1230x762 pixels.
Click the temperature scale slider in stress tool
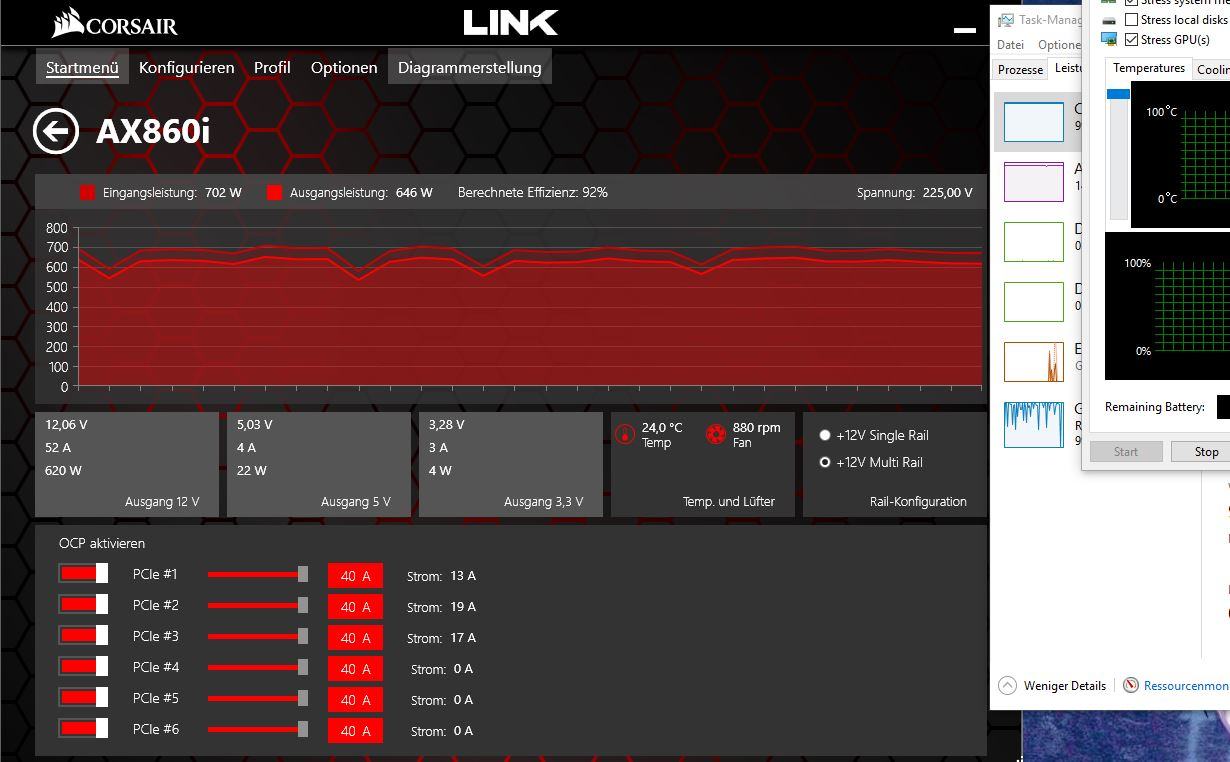[1118, 94]
